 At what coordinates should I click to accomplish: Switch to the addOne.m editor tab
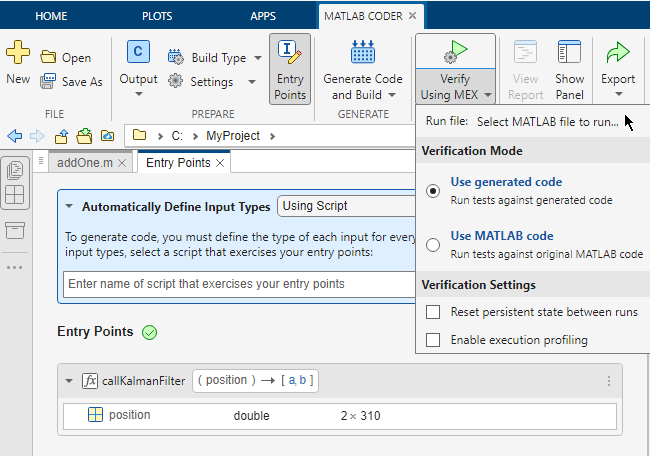(85, 162)
